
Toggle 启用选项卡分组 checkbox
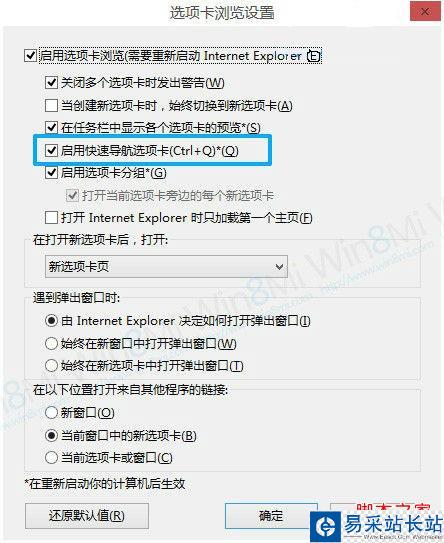point(51,172)
